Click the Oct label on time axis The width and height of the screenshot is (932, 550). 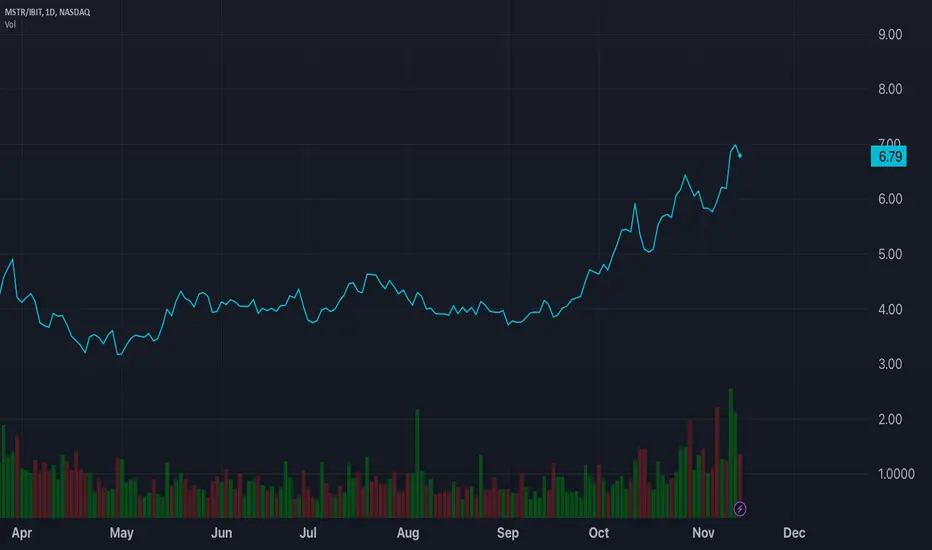(x=599, y=533)
